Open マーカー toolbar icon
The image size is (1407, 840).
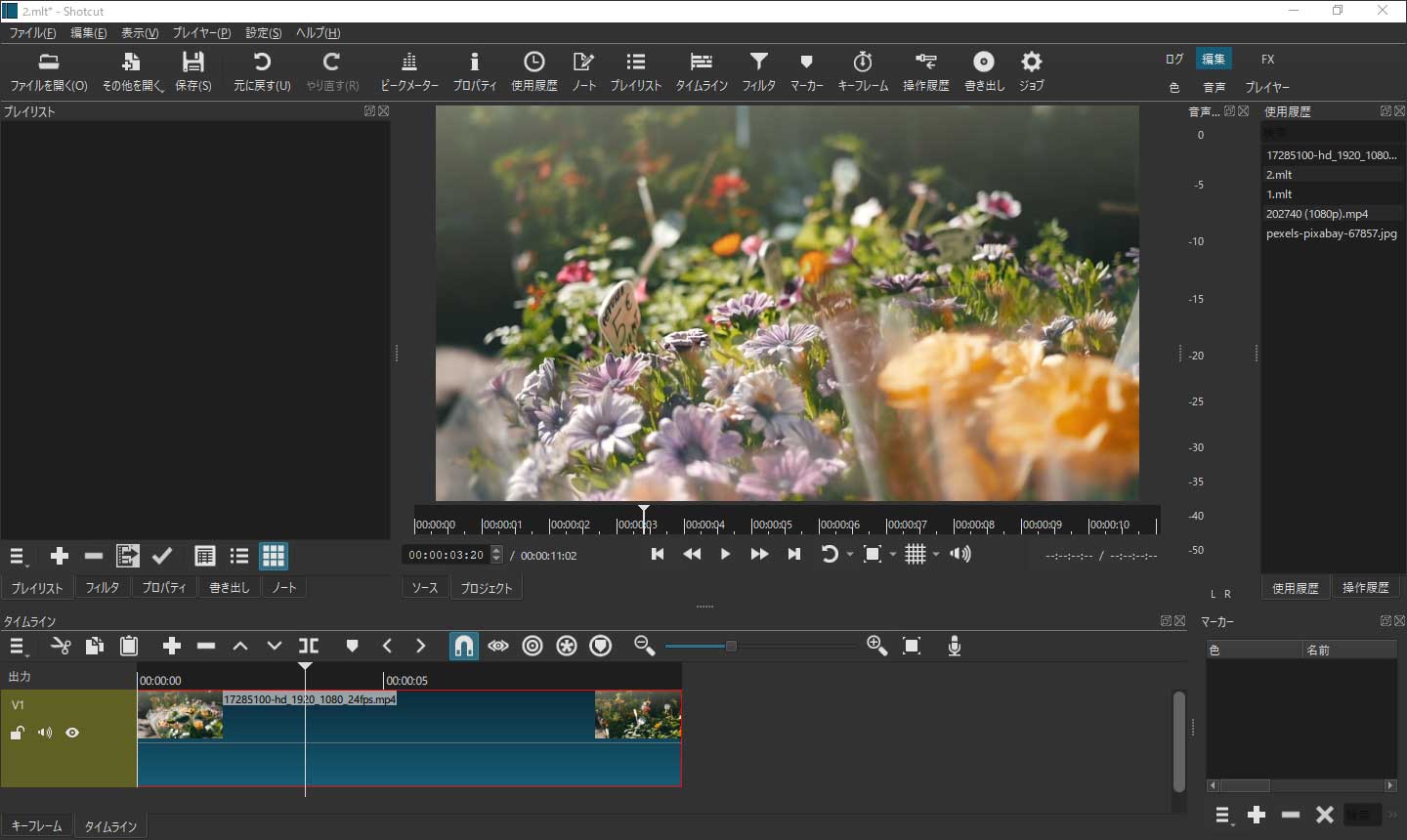tap(806, 71)
